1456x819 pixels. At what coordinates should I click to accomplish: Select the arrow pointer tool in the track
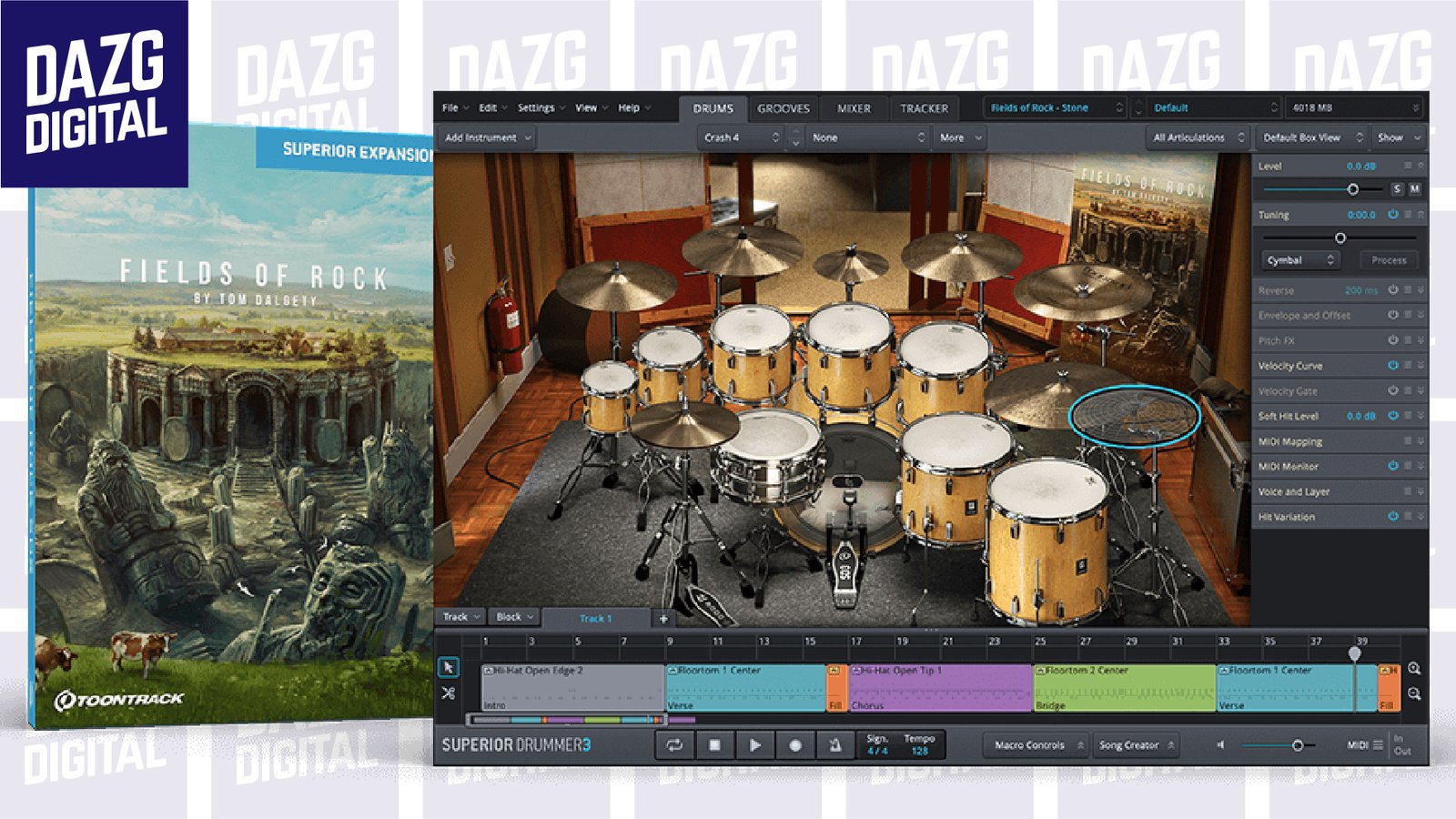448,667
